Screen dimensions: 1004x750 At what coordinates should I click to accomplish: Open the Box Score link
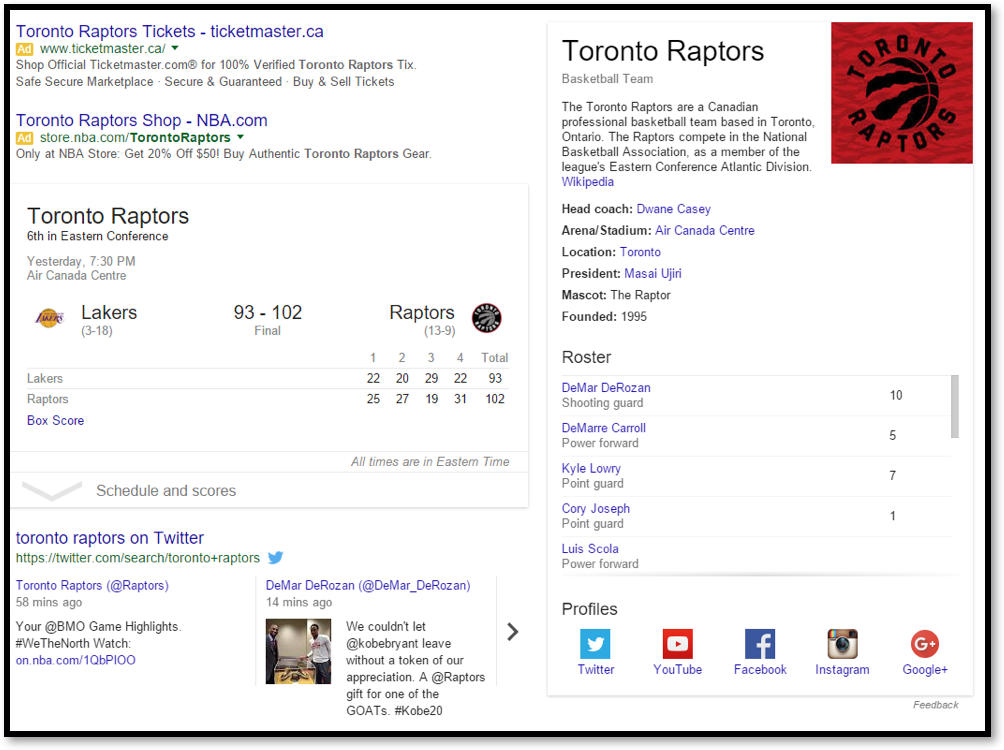click(55, 420)
